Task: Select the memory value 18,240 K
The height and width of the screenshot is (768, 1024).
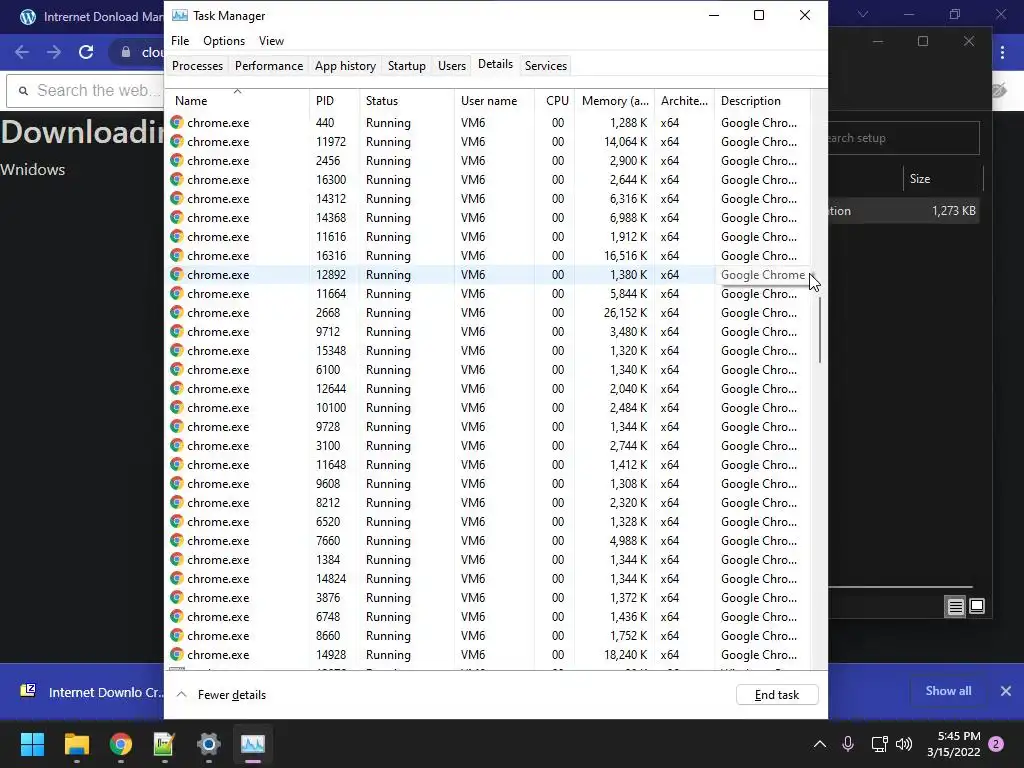Action: [x=625, y=655]
